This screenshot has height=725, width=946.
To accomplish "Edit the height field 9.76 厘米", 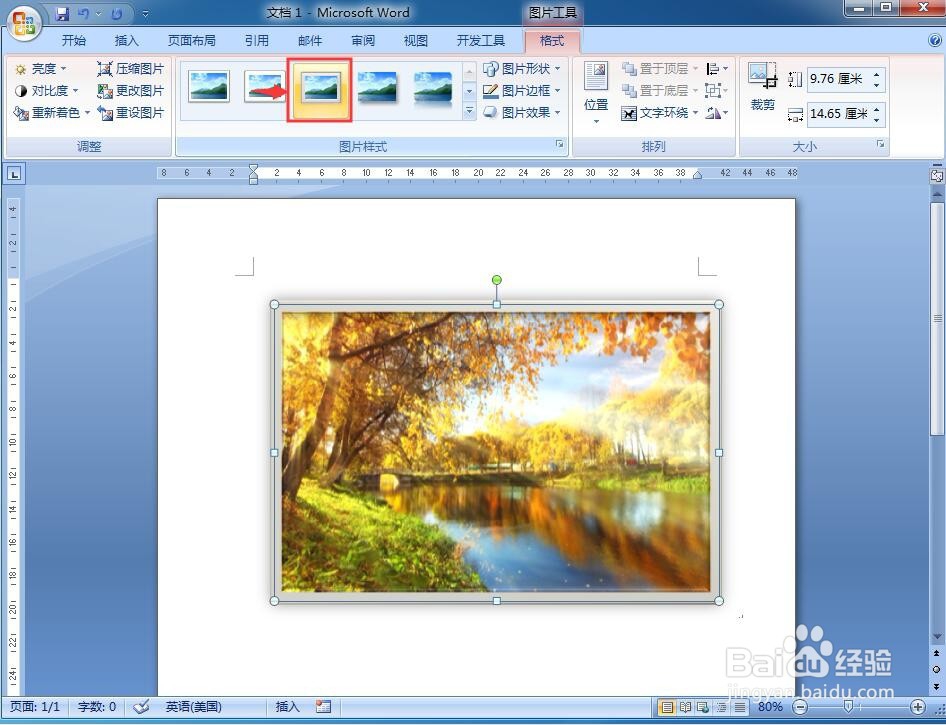I will [x=837, y=79].
